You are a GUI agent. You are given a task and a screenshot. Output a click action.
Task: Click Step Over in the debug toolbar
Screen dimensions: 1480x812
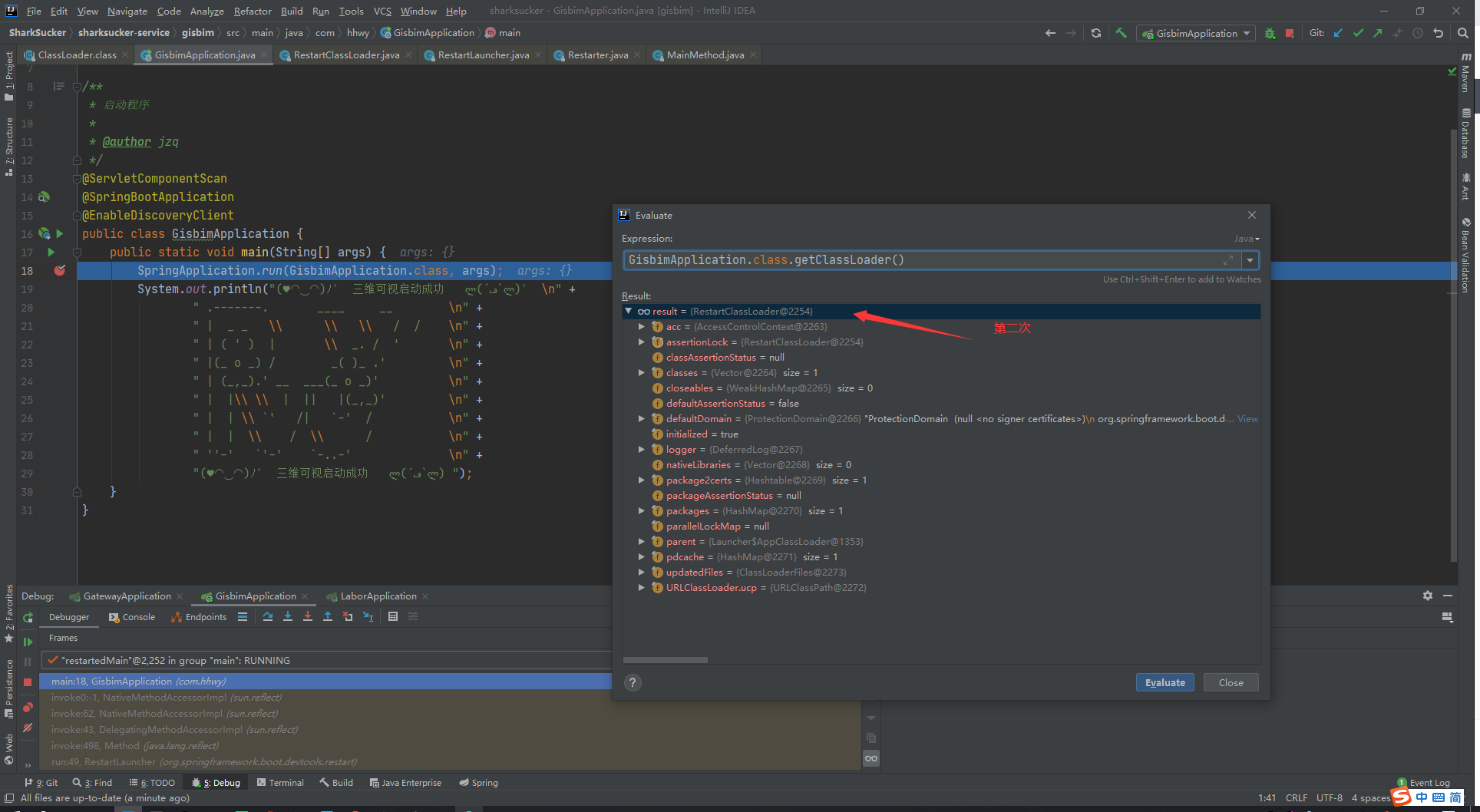coord(269,616)
